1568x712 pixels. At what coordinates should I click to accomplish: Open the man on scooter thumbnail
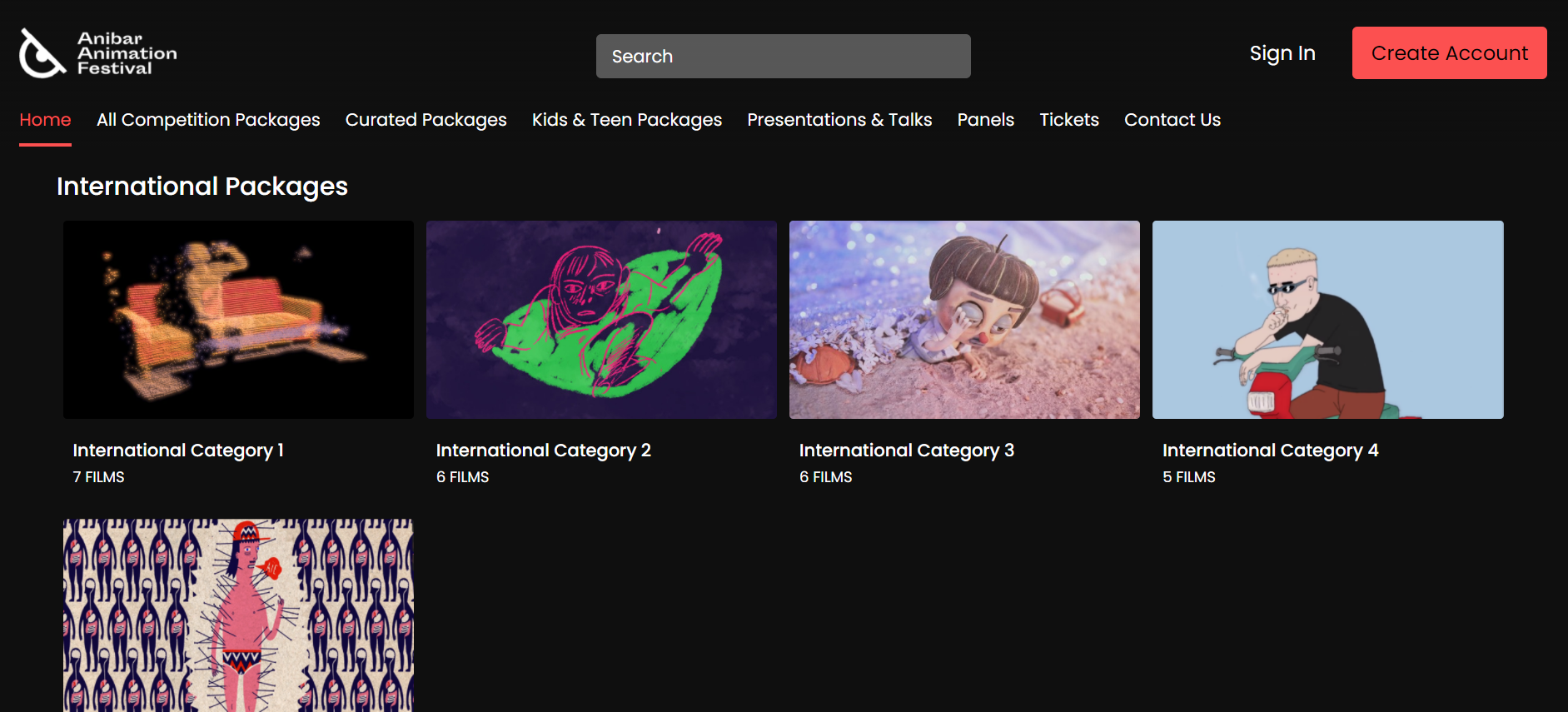tap(1327, 320)
